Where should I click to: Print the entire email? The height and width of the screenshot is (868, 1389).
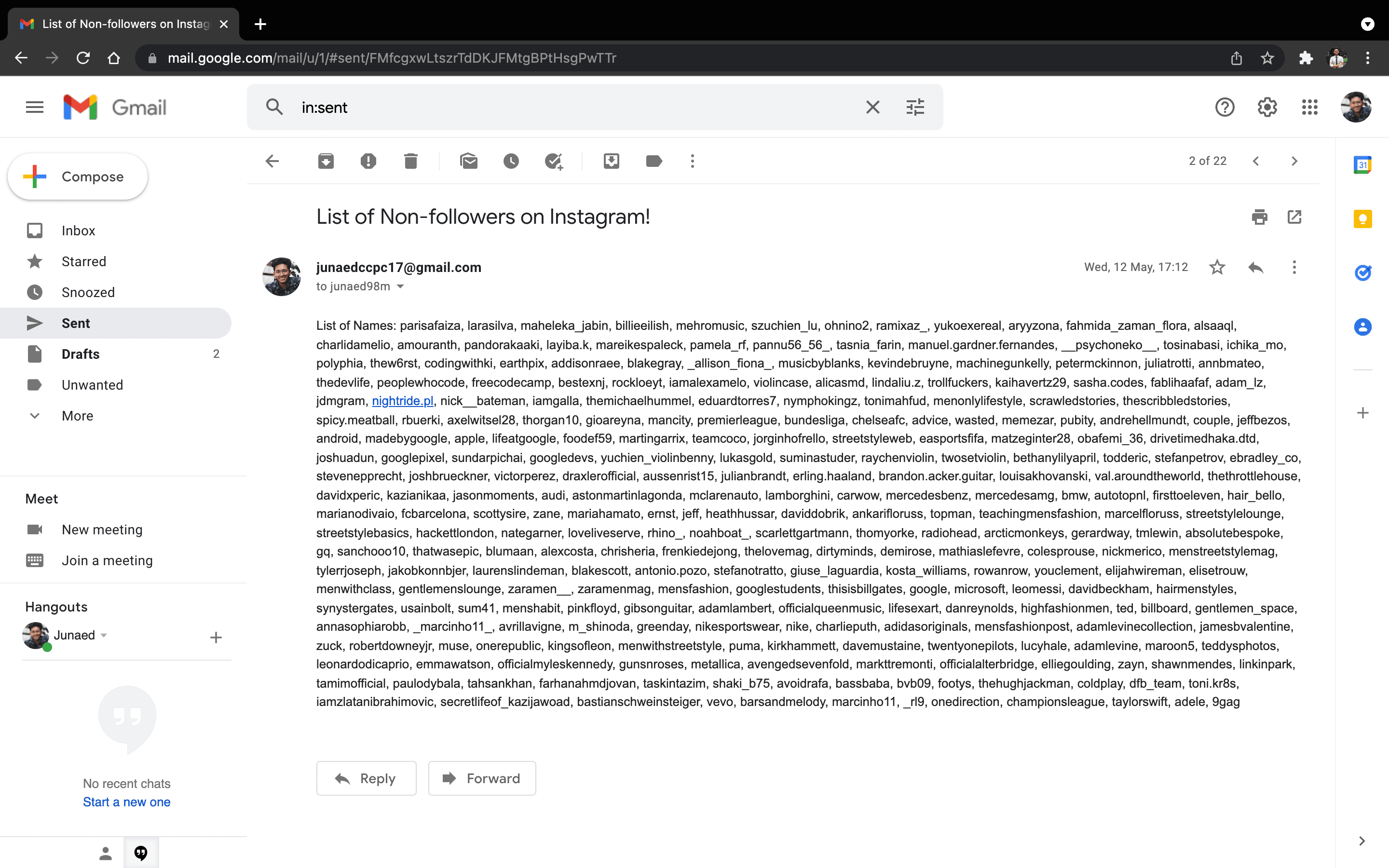point(1259,217)
